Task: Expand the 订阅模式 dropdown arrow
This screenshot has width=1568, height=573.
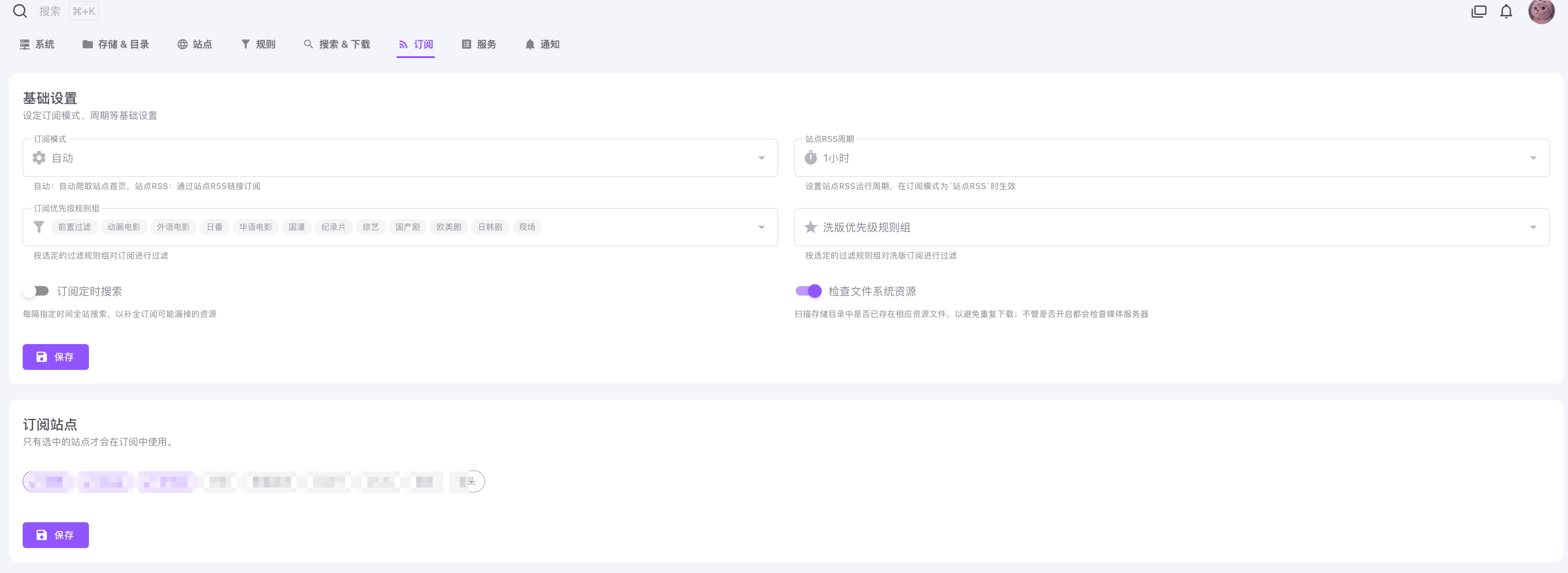Action: point(761,158)
